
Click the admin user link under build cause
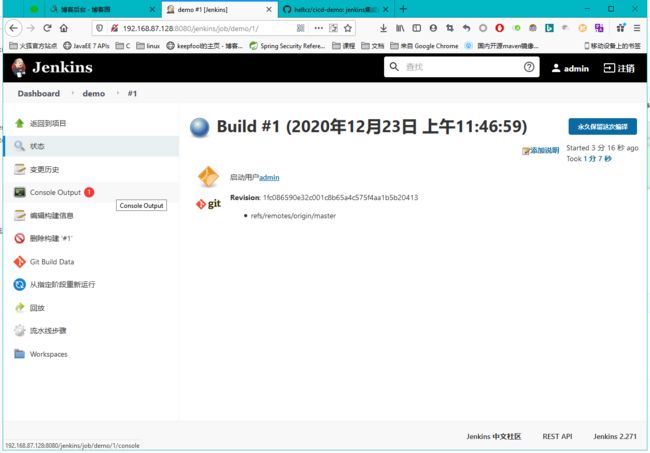coord(269,177)
